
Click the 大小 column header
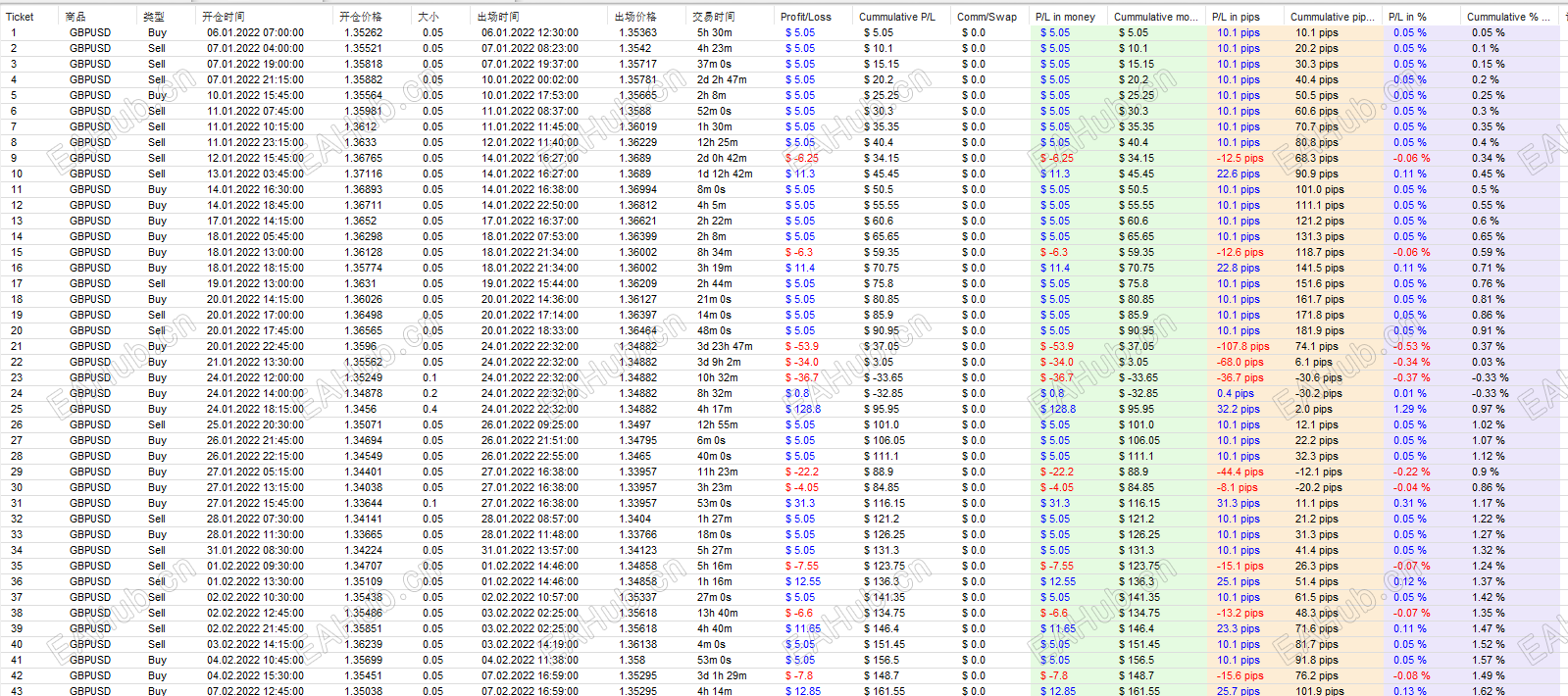[429, 17]
